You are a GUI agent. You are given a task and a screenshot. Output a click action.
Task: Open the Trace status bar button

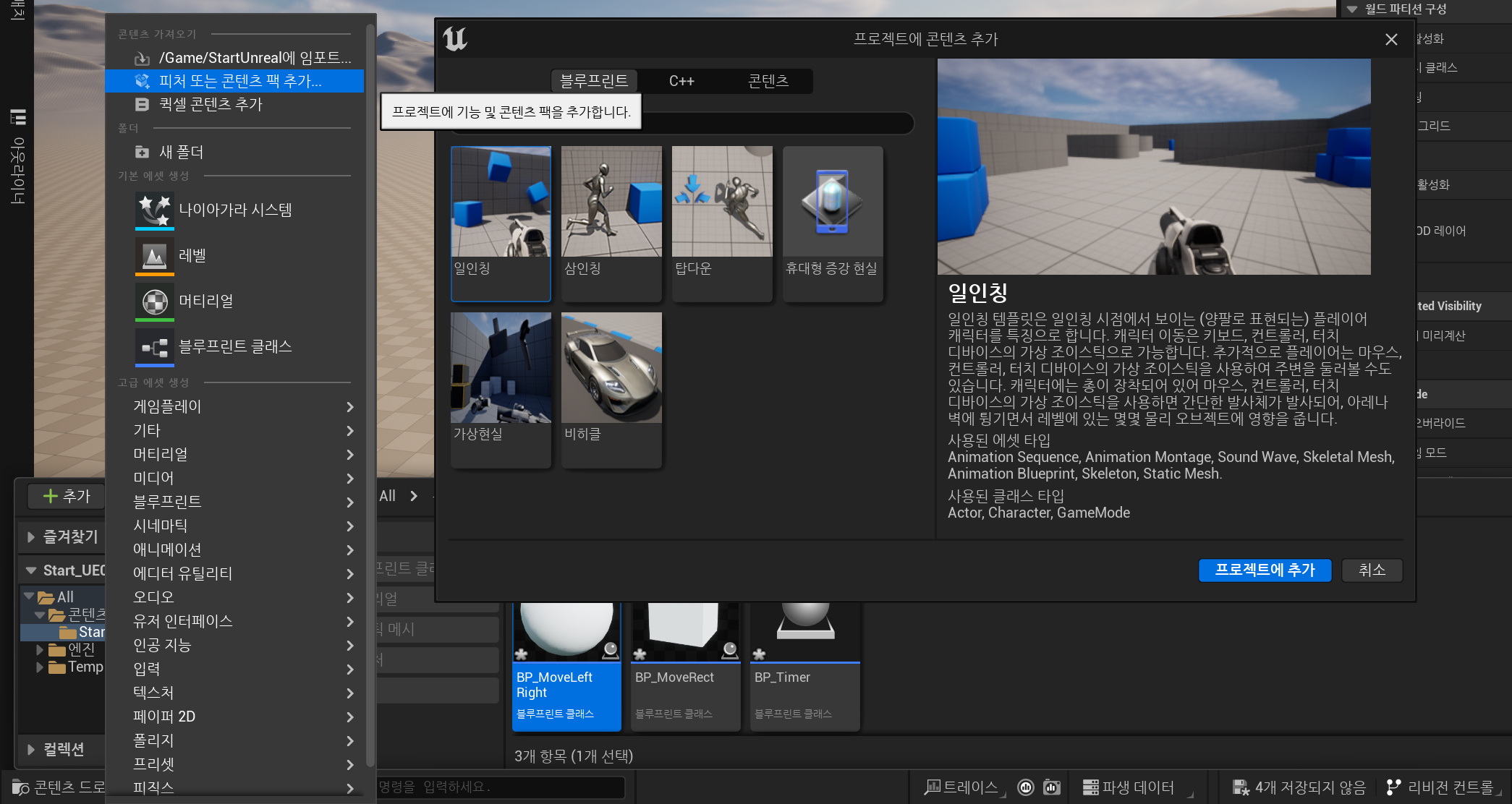[964, 787]
